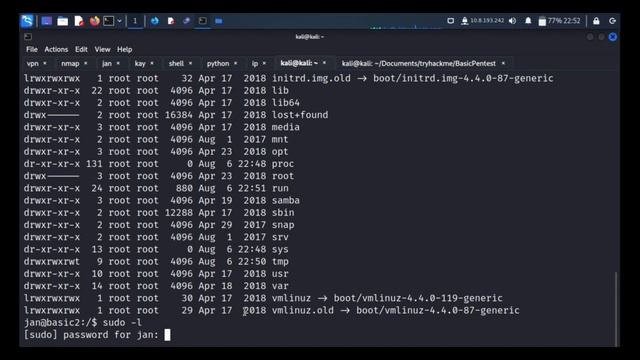
Task: Switch to workspace 1
Action: (x=135, y=21)
